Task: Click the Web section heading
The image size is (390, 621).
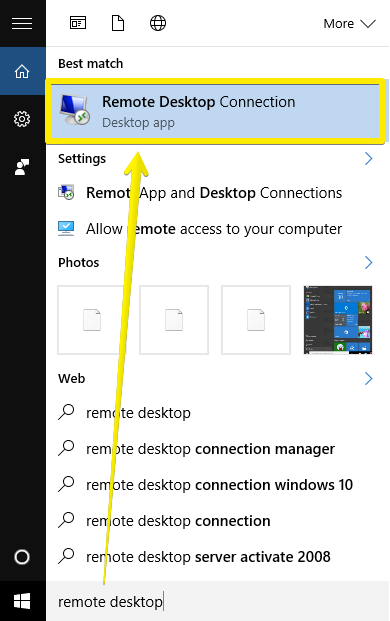Action: point(71,379)
